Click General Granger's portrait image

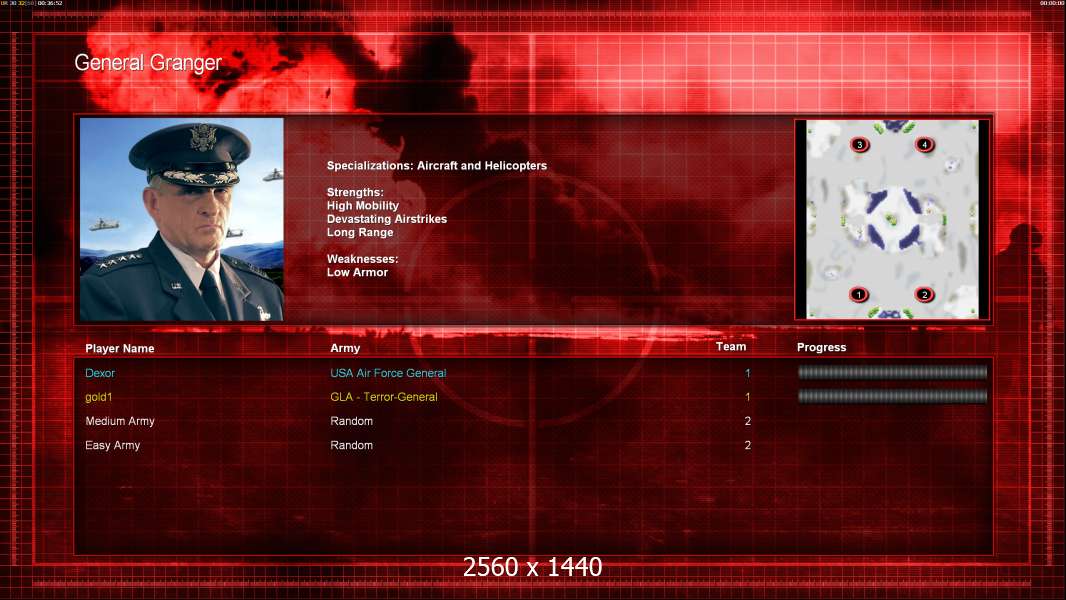point(182,219)
